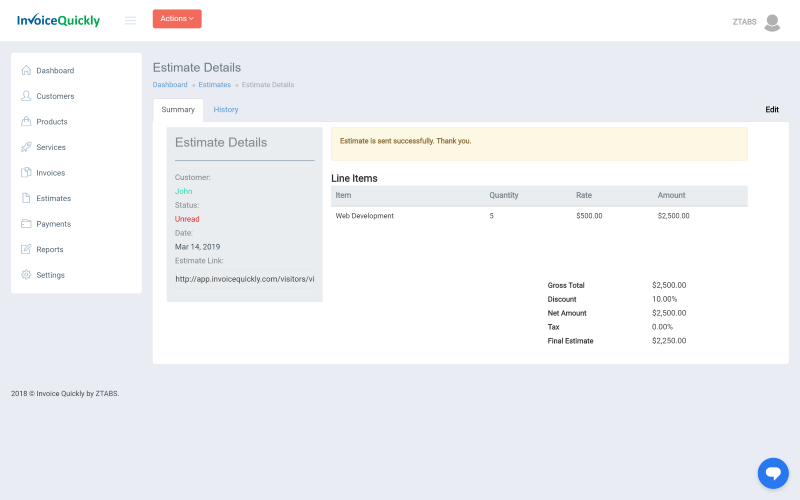The height and width of the screenshot is (500, 800).
Task: Click the InvoiceQuickly logo
Action: point(58,20)
